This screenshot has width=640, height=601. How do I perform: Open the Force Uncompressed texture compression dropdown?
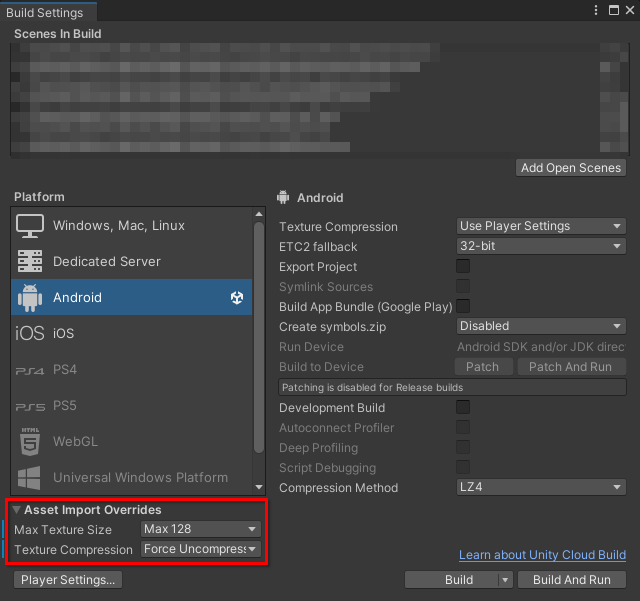click(201, 549)
